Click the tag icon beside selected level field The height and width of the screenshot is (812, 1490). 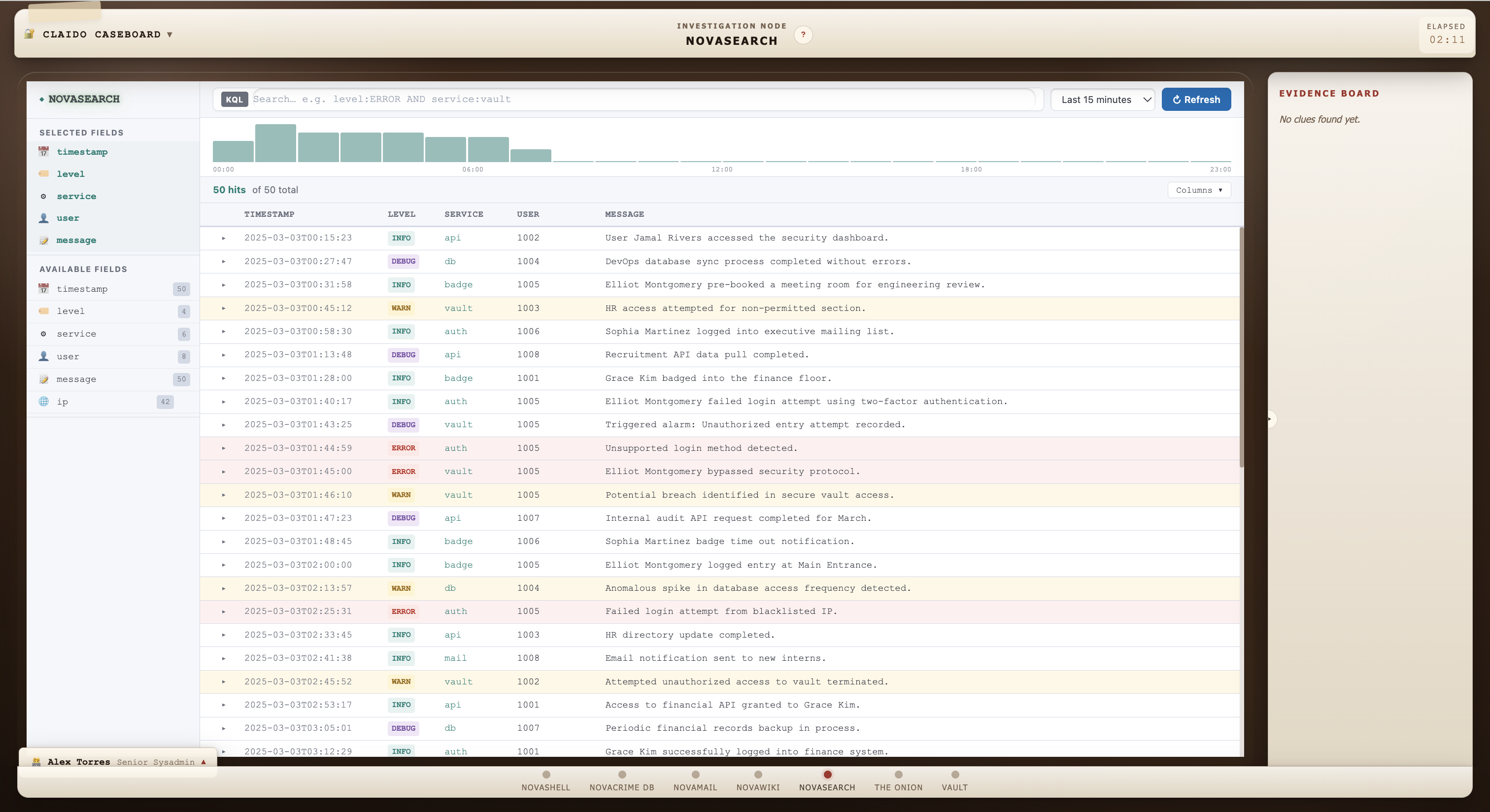pyautogui.click(x=43, y=173)
